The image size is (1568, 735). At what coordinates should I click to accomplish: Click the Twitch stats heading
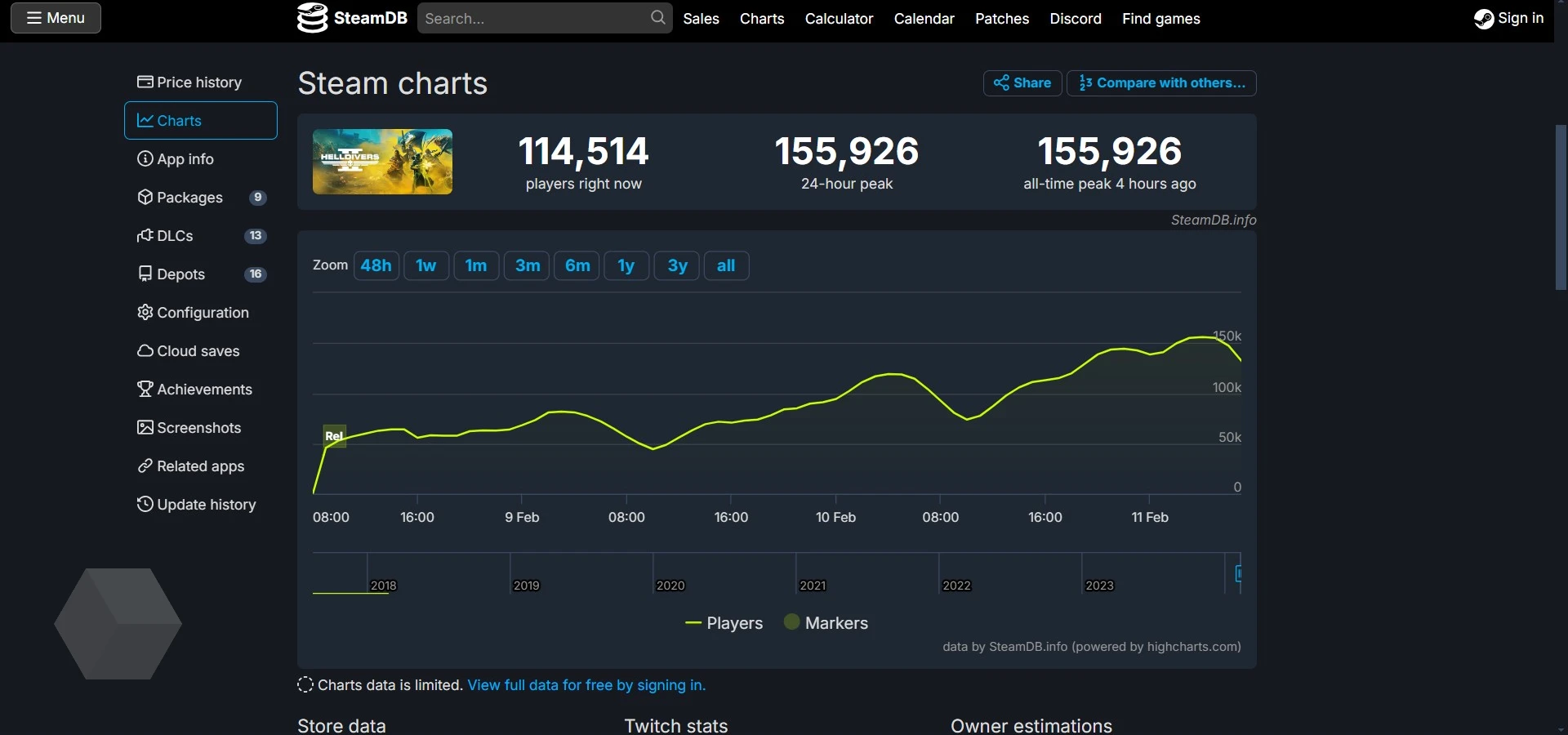click(676, 725)
